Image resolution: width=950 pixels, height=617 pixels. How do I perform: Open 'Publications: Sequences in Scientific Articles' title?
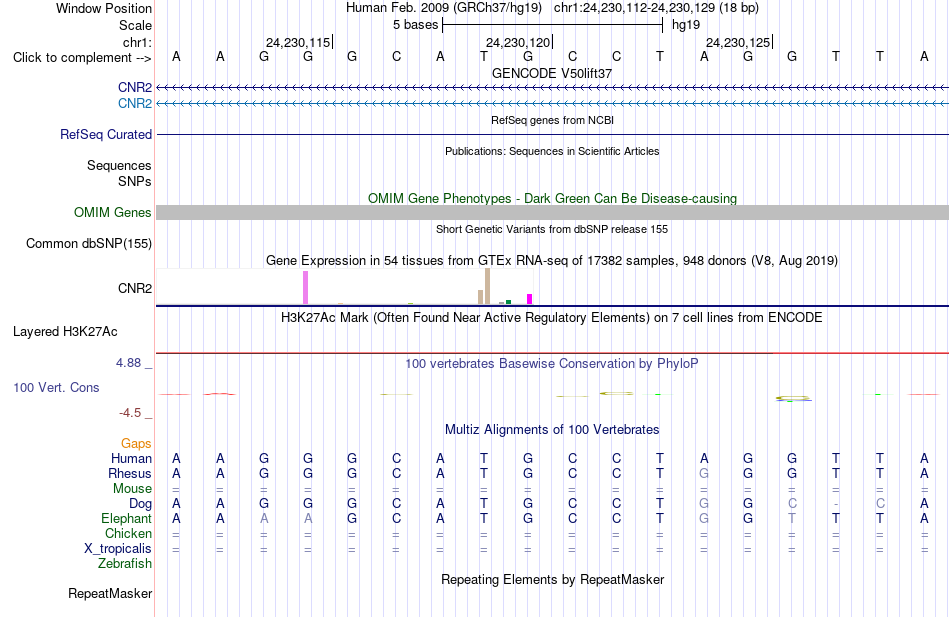pyautogui.click(x=552, y=151)
